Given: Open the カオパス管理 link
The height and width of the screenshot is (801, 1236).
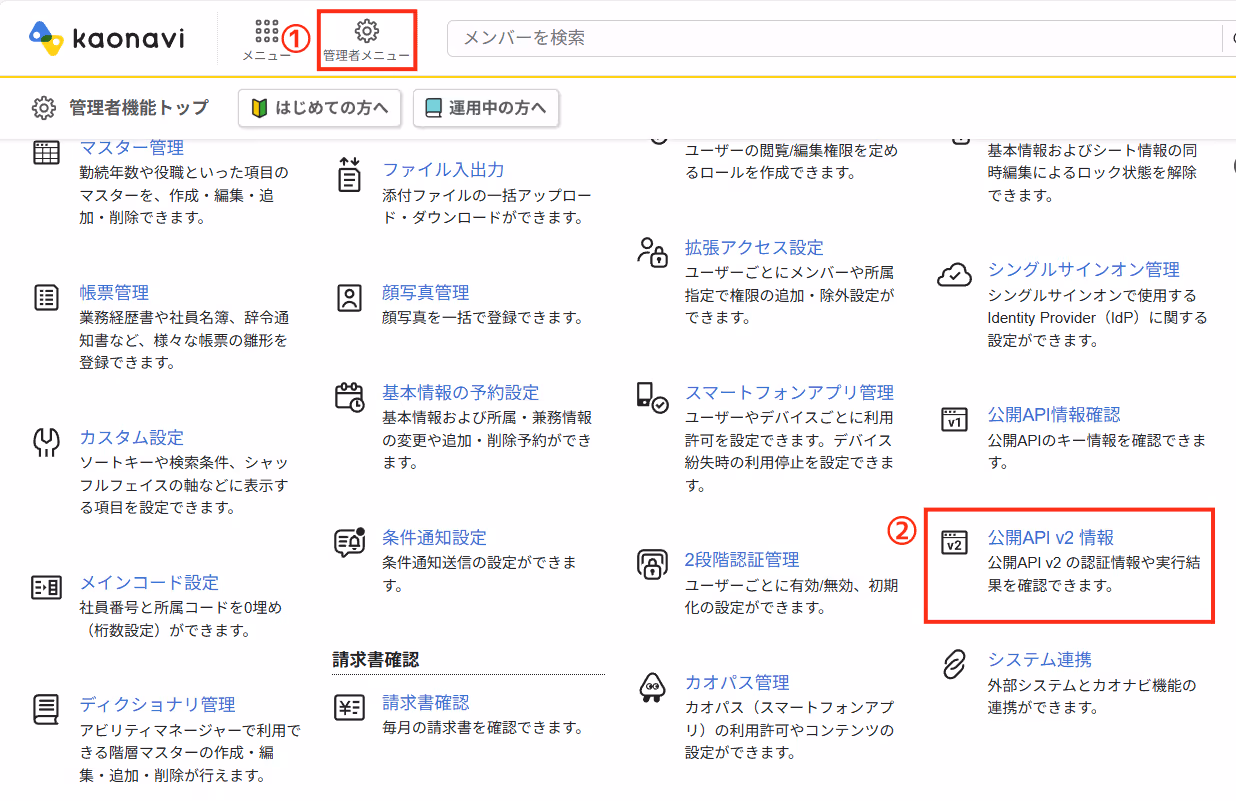Looking at the screenshot, I should point(737,683).
